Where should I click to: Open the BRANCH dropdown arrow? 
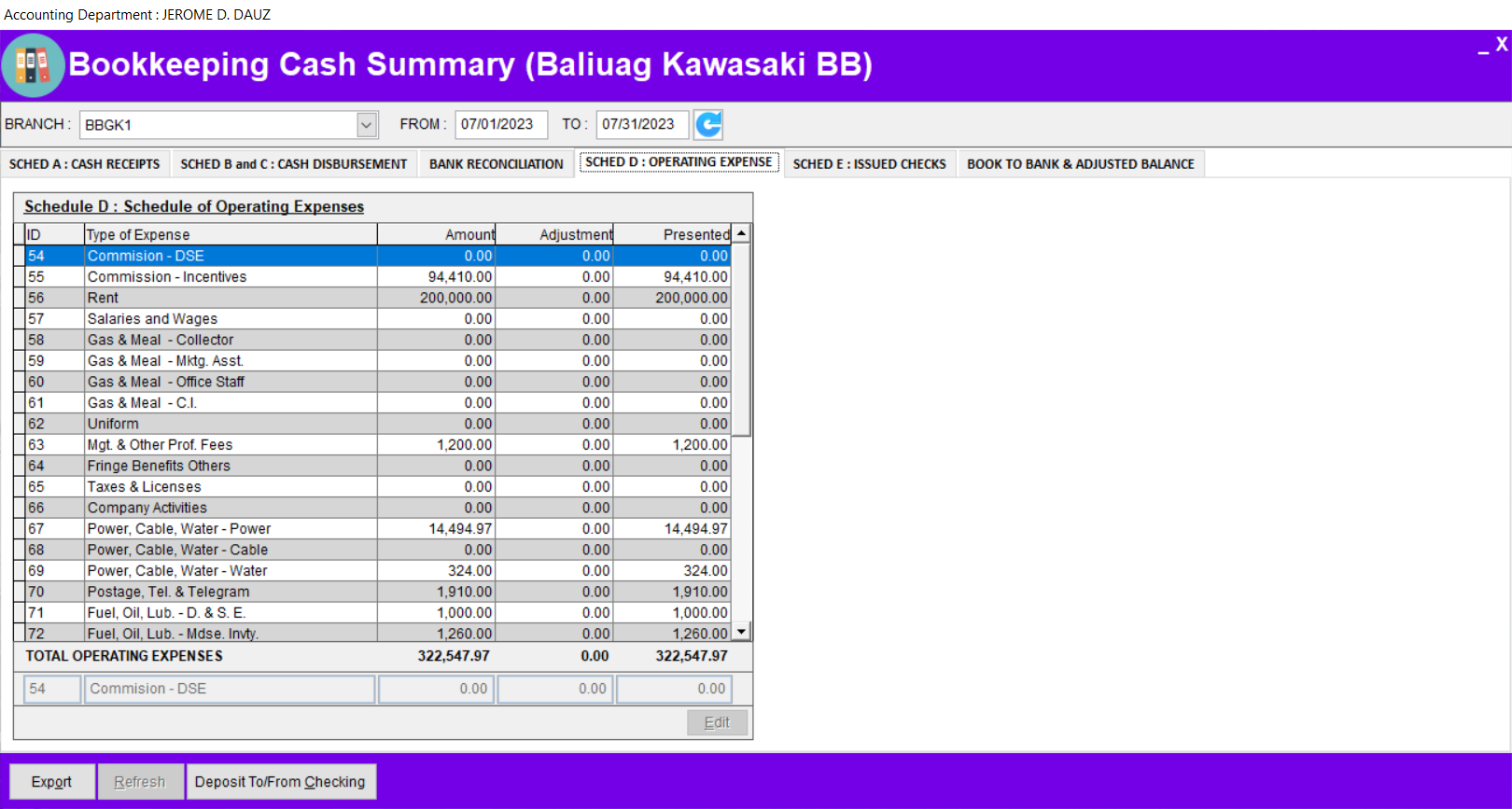pyautogui.click(x=367, y=124)
